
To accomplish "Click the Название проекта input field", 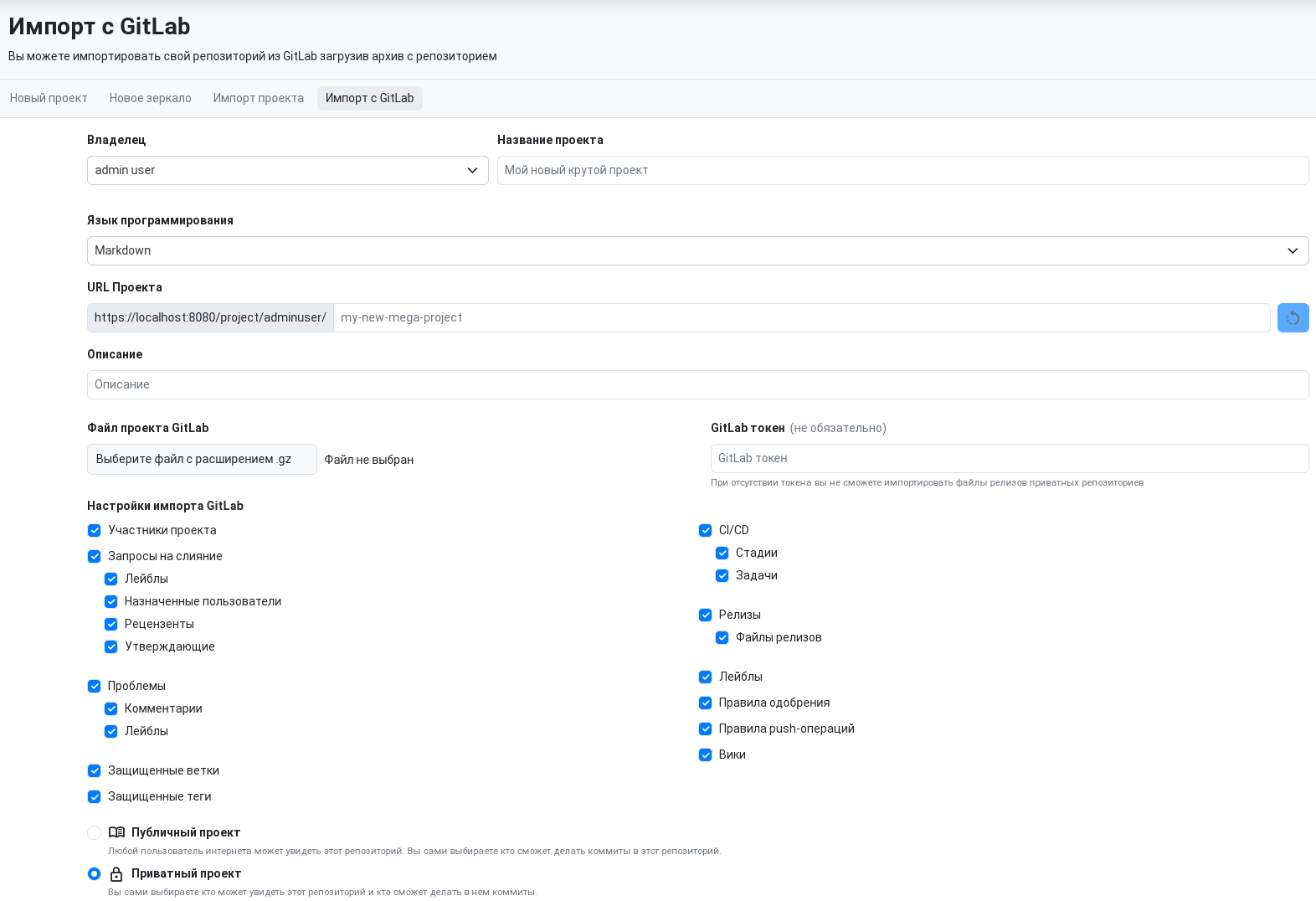I will (x=903, y=170).
